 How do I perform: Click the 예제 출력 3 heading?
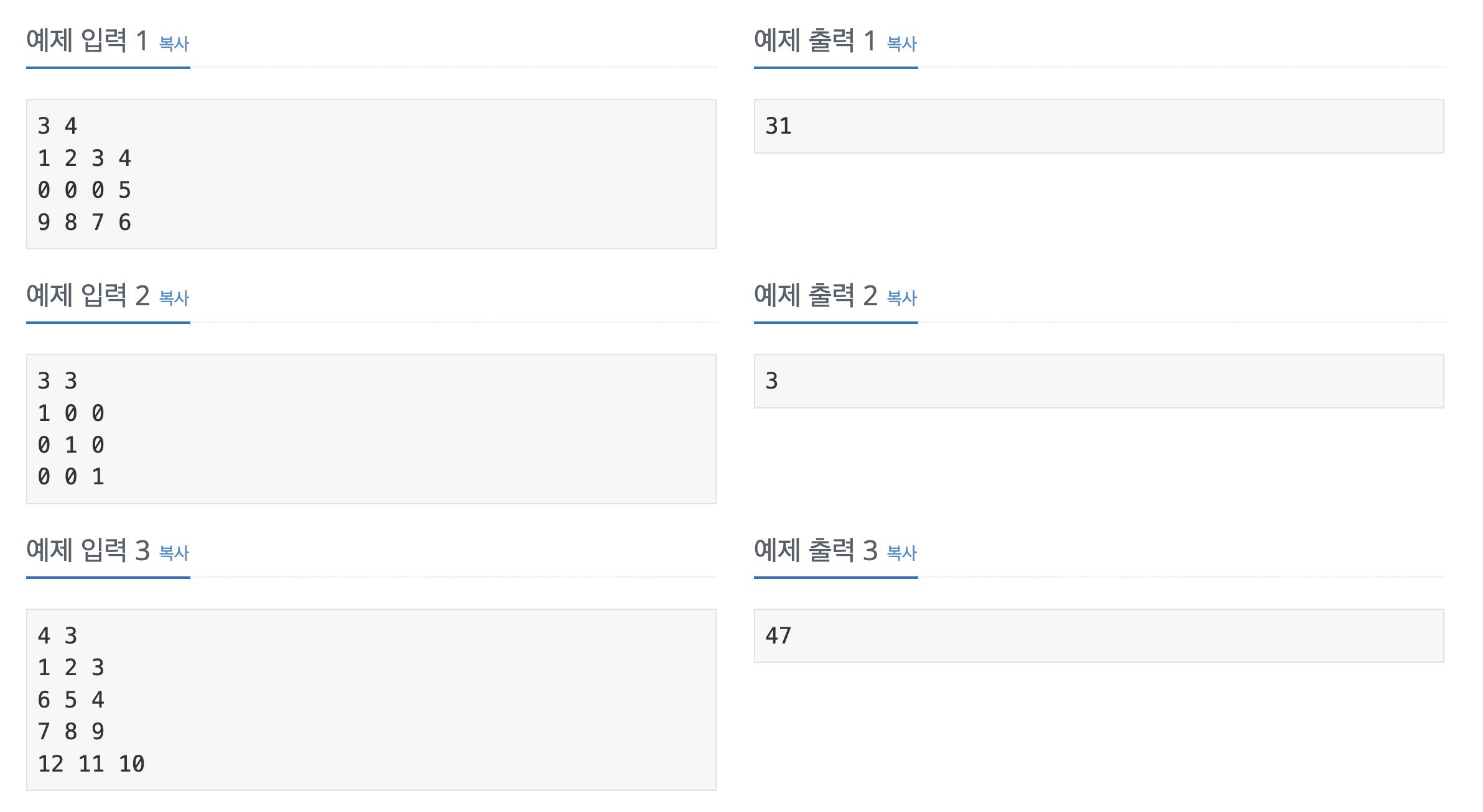coord(815,550)
